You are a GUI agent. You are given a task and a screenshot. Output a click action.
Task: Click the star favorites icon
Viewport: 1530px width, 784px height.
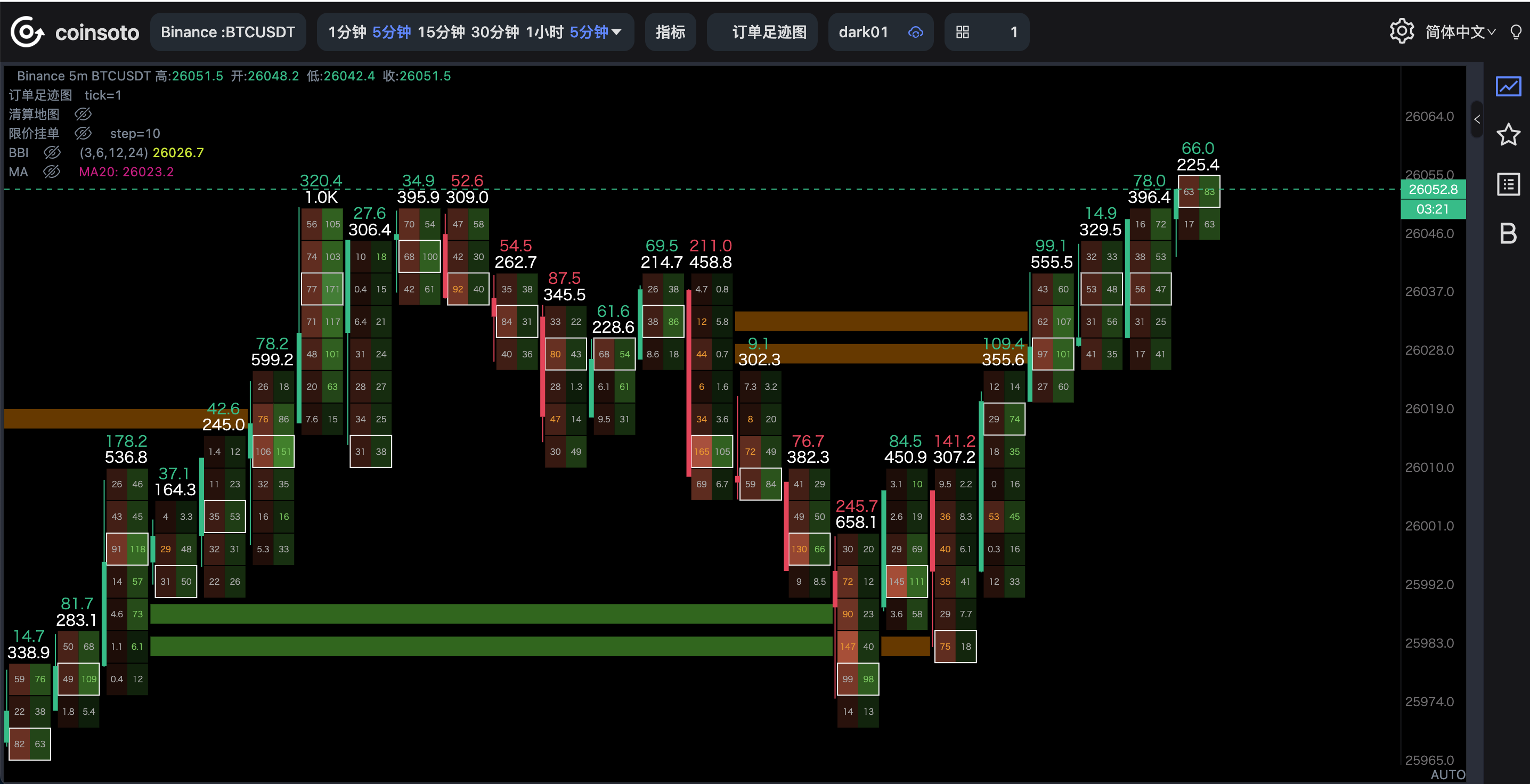pyautogui.click(x=1508, y=135)
